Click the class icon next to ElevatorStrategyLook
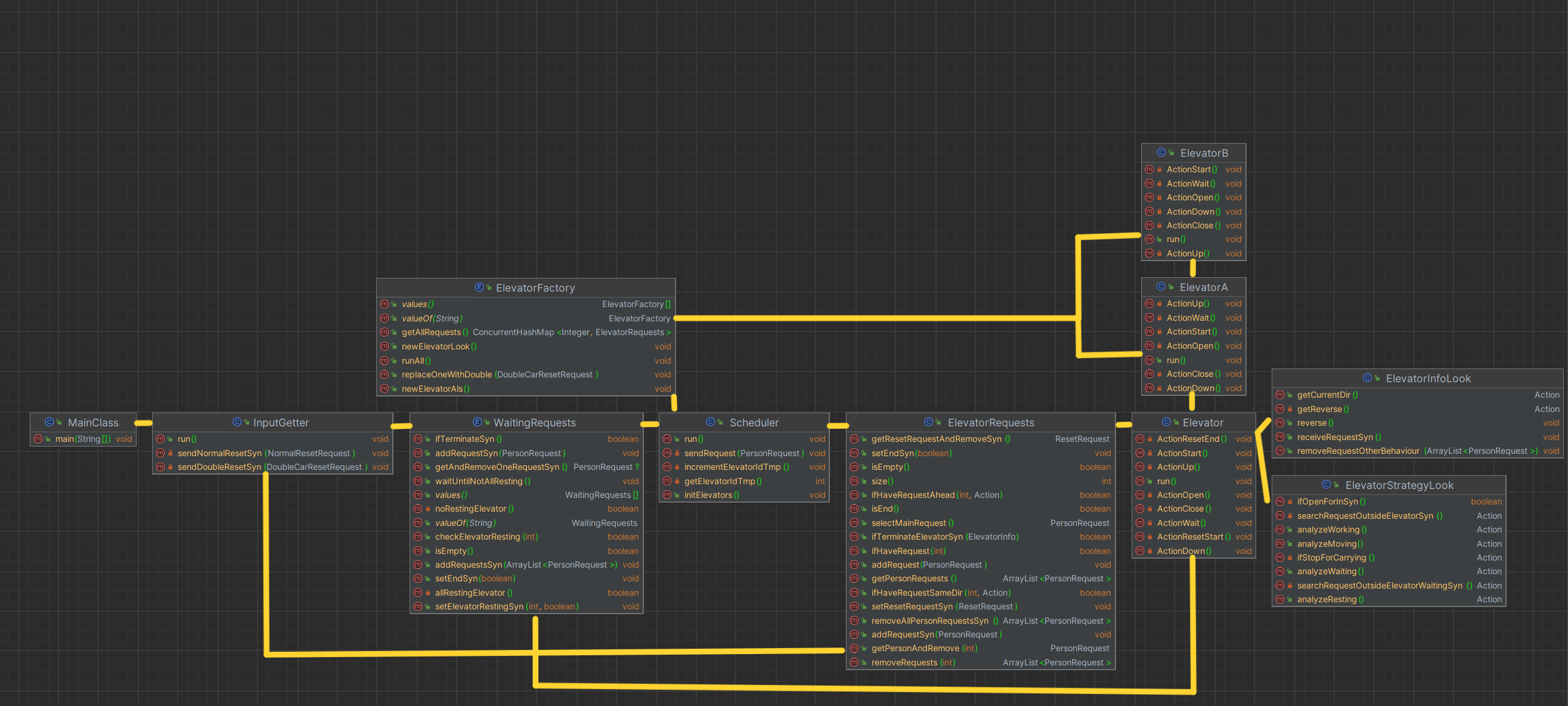 coord(1326,484)
